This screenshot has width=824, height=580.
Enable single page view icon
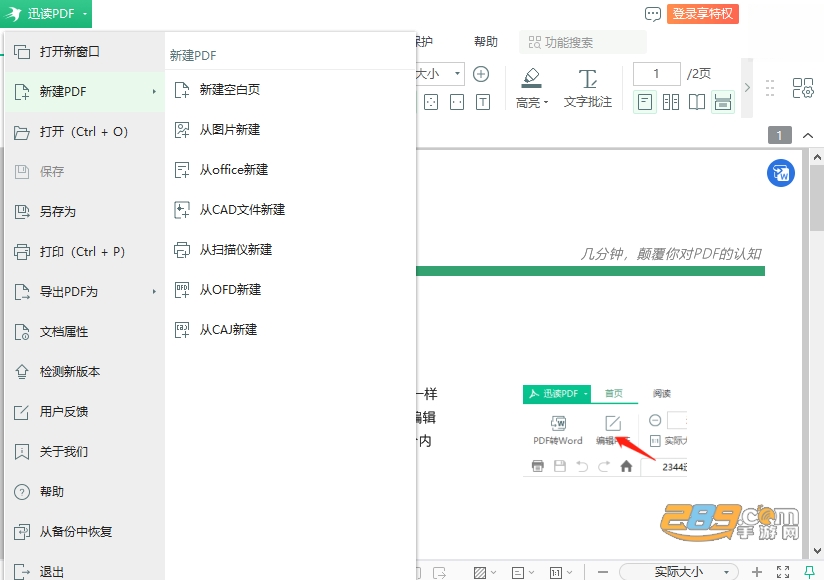[645, 102]
